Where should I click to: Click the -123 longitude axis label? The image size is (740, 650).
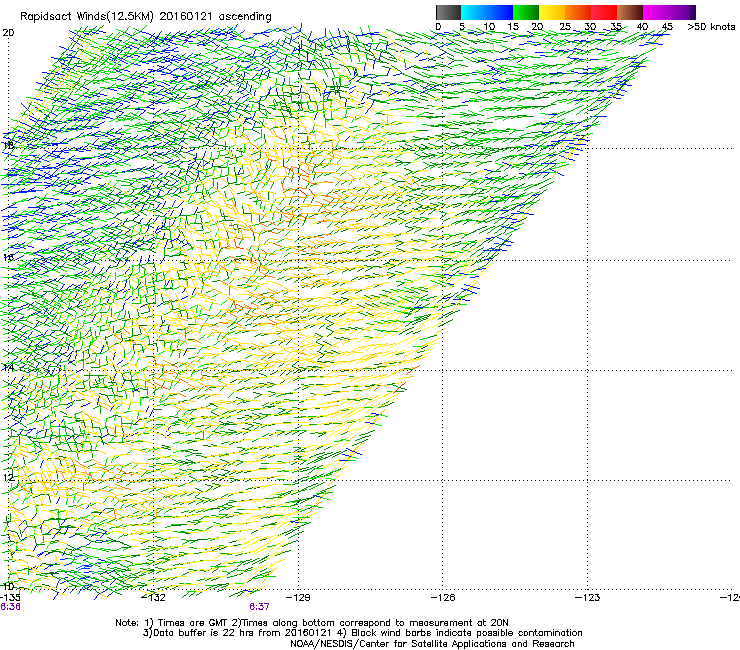[x=588, y=598]
